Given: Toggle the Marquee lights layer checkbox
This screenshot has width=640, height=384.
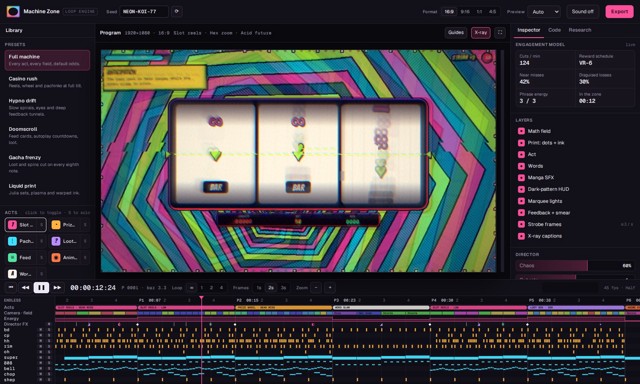Looking at the screenshot, I should click(521, 201).
